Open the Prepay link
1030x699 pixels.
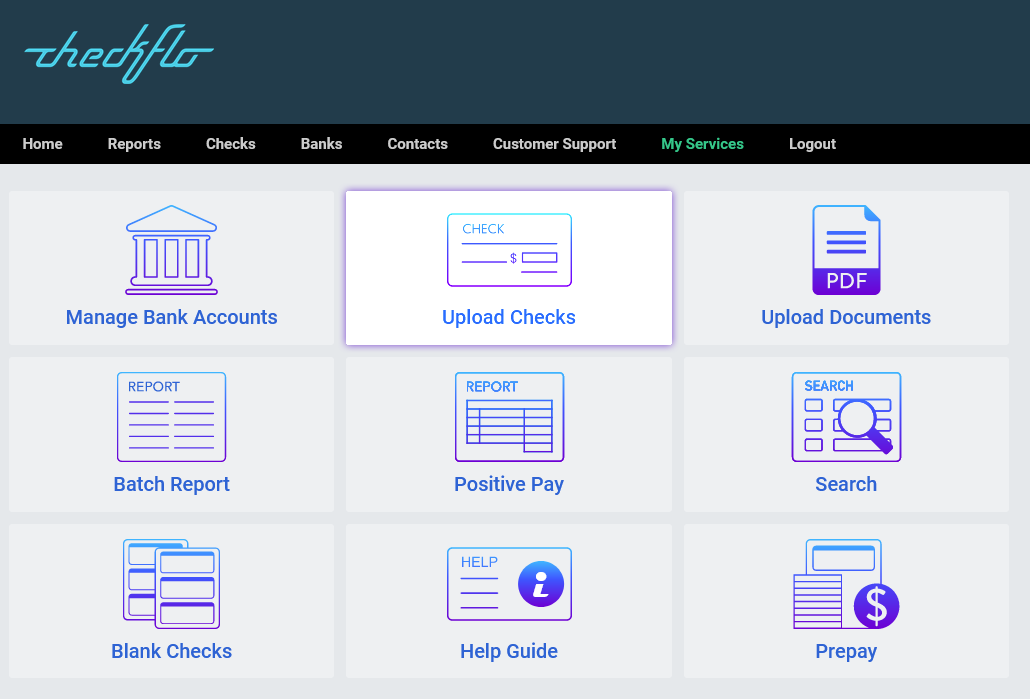tap(846, 651)
